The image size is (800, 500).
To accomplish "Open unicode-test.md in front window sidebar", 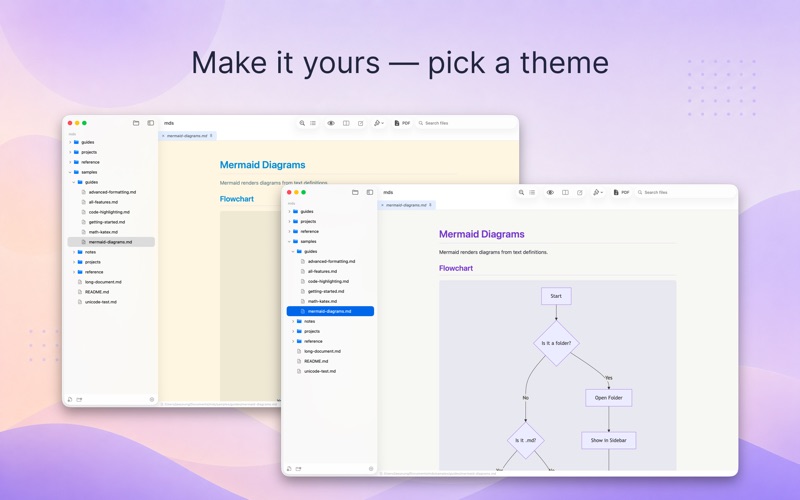I will (x=330, y=371).
